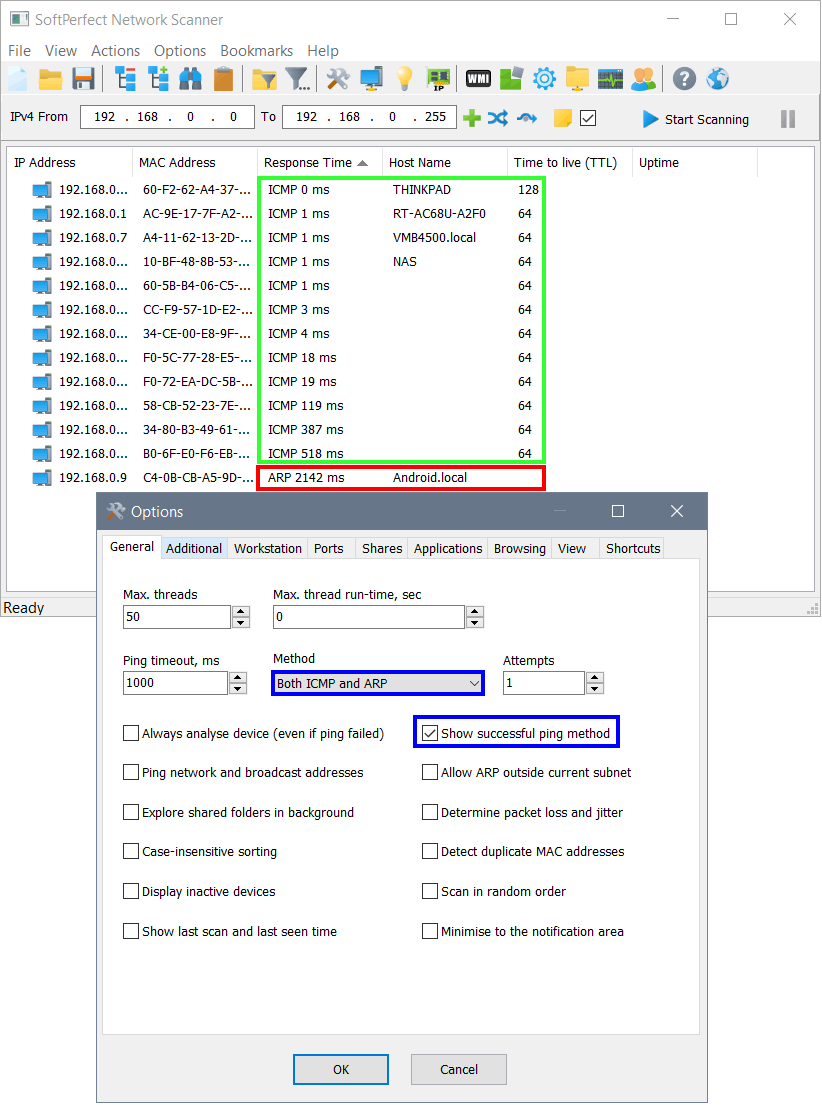Screen dimensions: 822x1105
Task: Switch to the Shares tab
Action: (x=382, y=548)
